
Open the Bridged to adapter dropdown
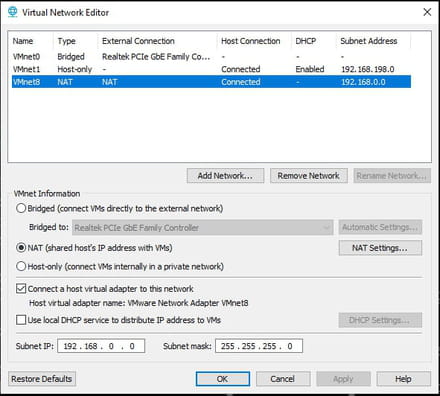click(x=203, y=228)
